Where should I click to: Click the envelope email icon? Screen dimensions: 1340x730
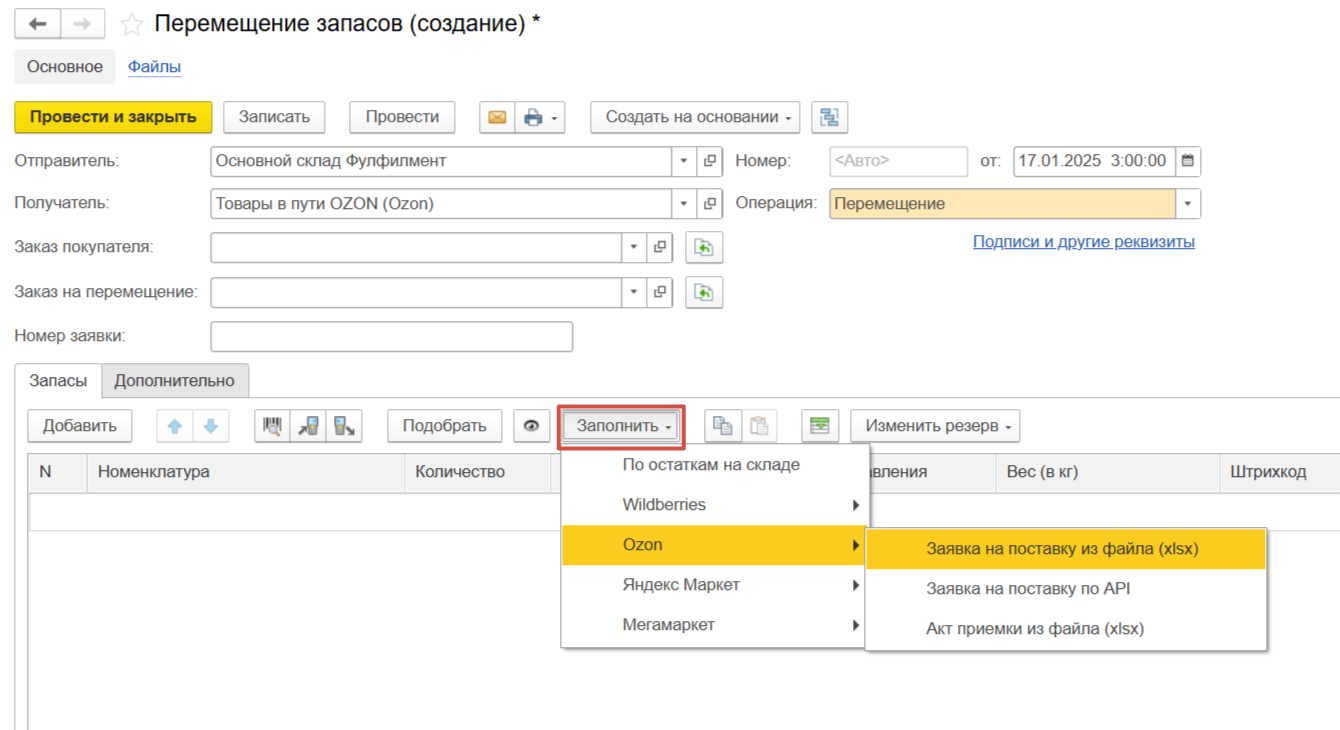pyautogui.click(x=497, y=118)
